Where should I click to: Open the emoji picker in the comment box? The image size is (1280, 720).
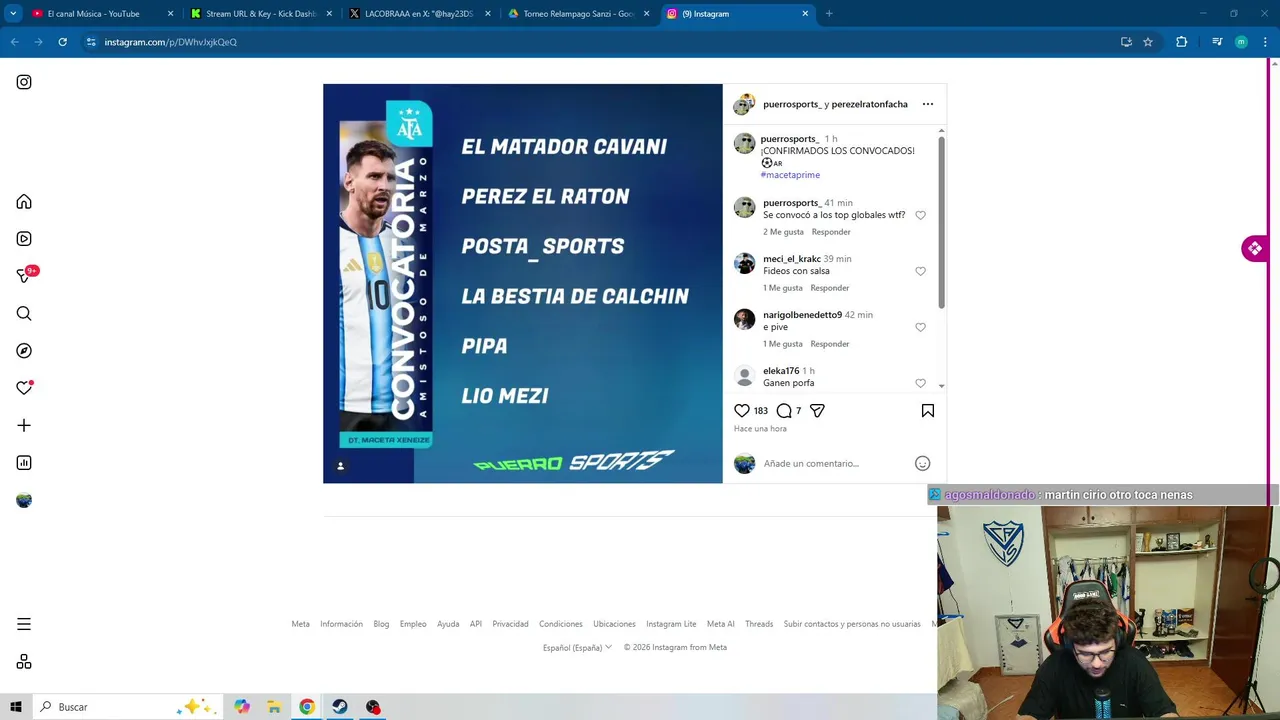point(923,463)
